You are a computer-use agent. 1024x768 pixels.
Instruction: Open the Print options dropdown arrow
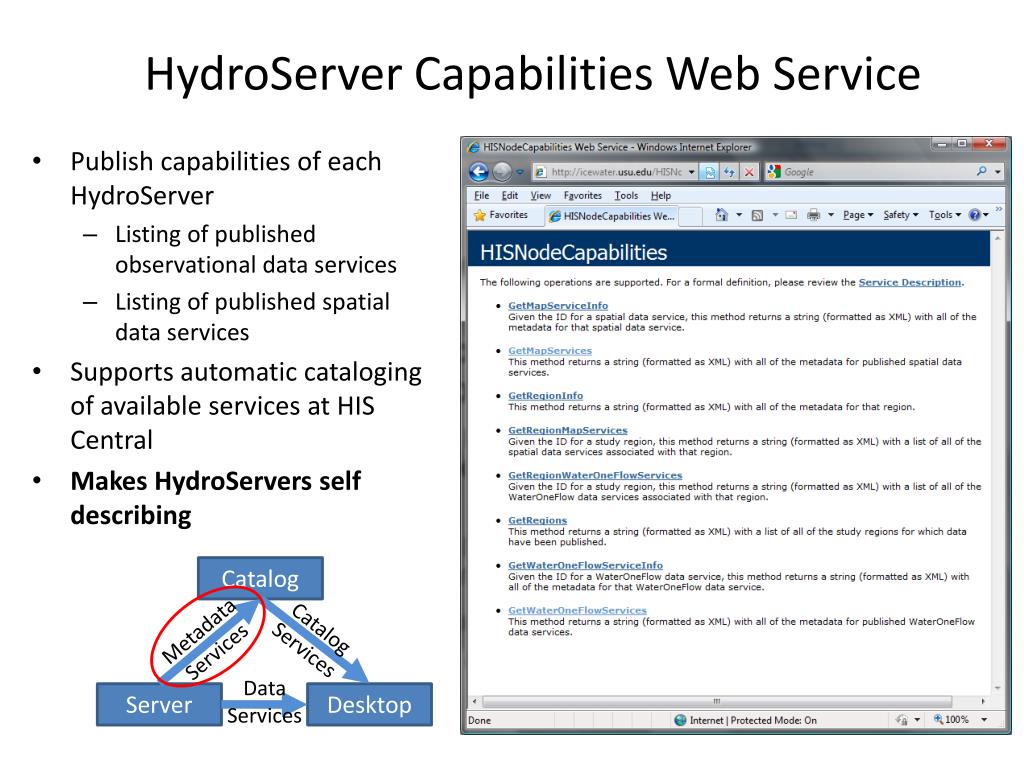click(x=831, y=215)
